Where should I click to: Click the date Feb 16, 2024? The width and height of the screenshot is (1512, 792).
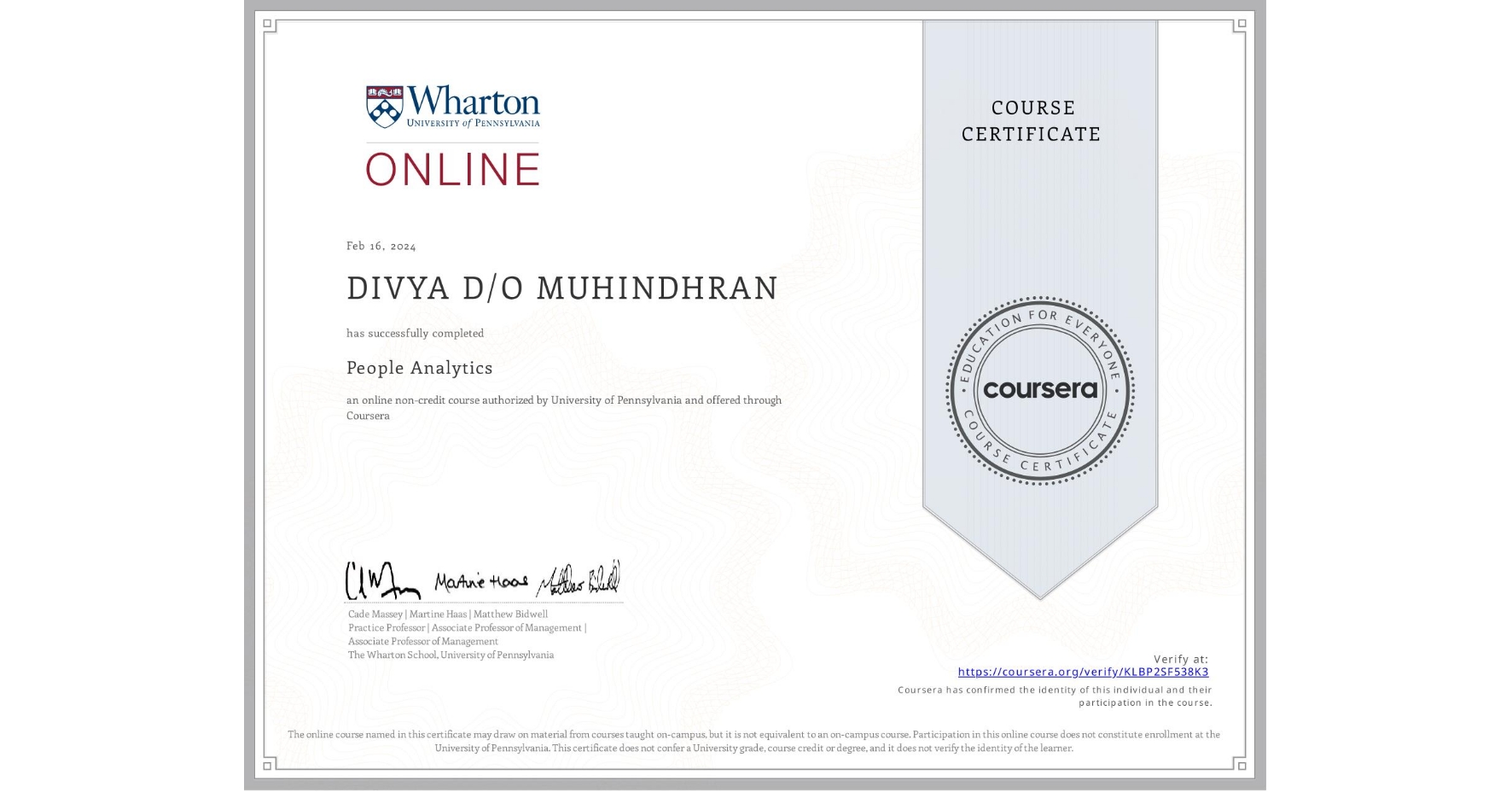click(x=381, y=246)
